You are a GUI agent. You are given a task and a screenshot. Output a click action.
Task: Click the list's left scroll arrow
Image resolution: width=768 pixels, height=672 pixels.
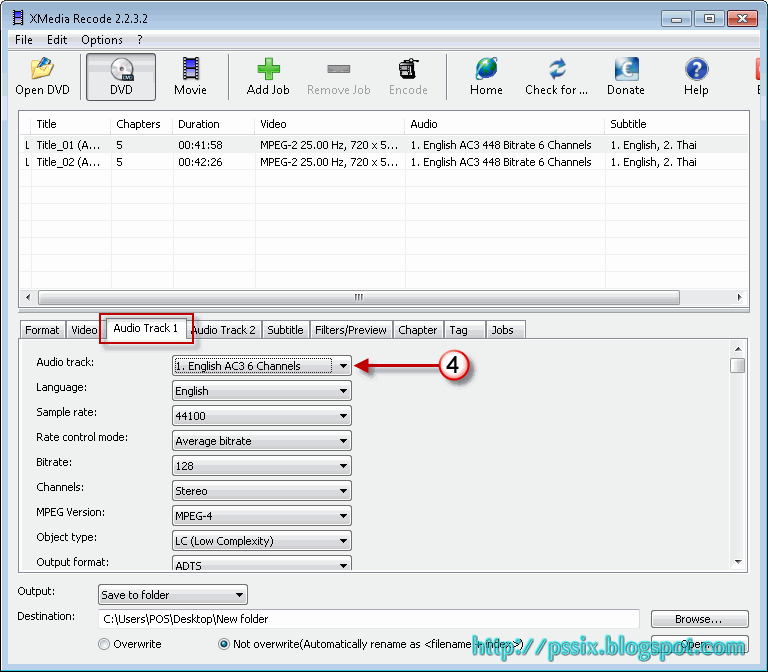[x=28, y=297]
